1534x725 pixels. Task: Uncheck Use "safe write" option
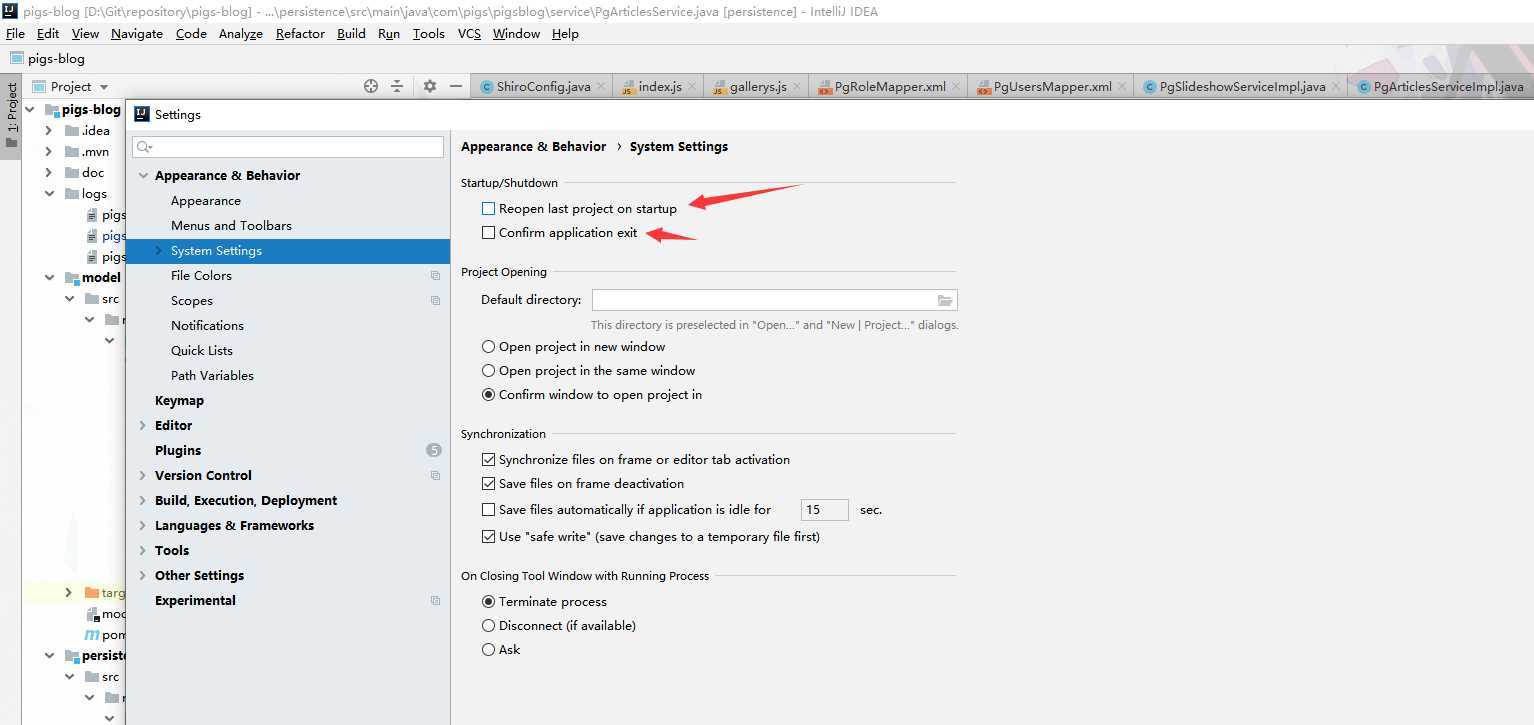click(x=488, y=537)
